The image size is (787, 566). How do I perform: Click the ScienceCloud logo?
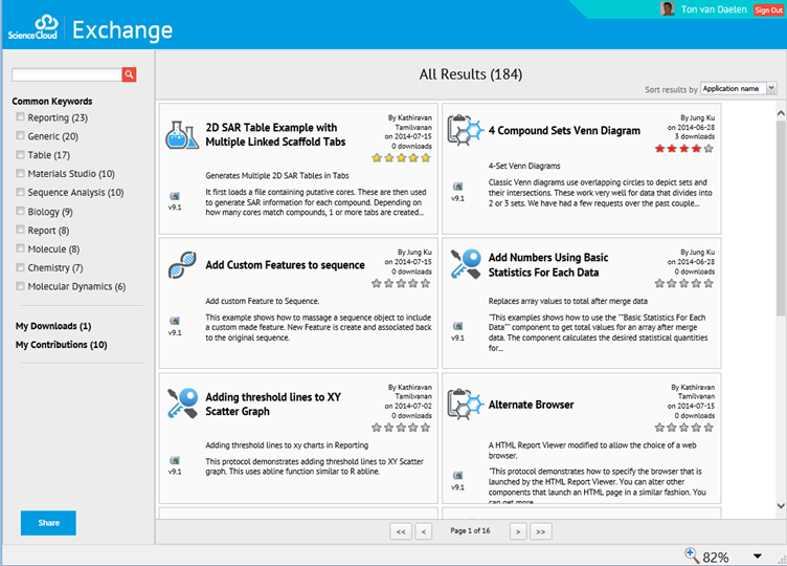34,28
